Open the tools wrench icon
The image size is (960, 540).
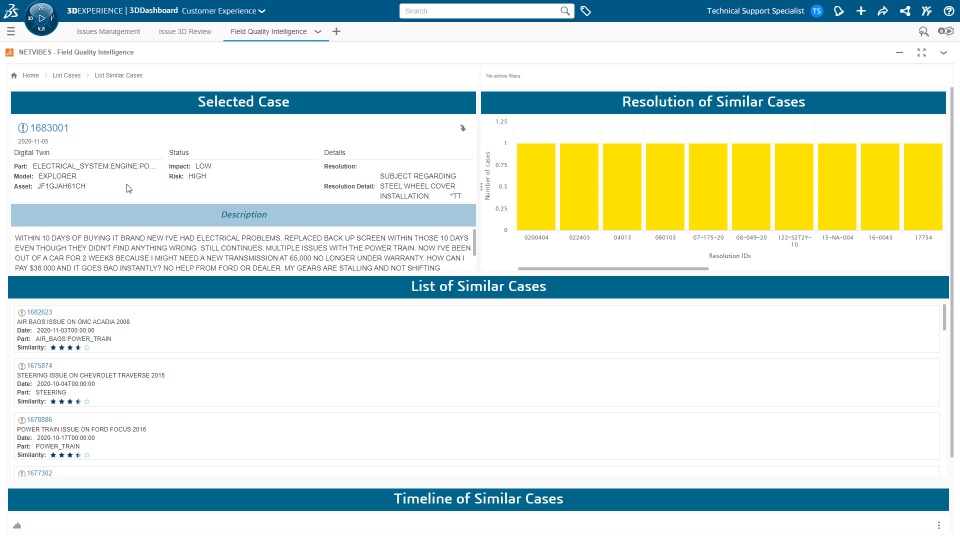coord(927,11)
